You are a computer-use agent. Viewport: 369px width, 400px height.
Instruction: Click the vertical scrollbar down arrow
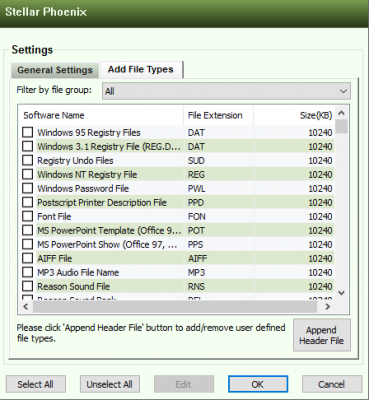pyautogui.click(x=341, y=293)
